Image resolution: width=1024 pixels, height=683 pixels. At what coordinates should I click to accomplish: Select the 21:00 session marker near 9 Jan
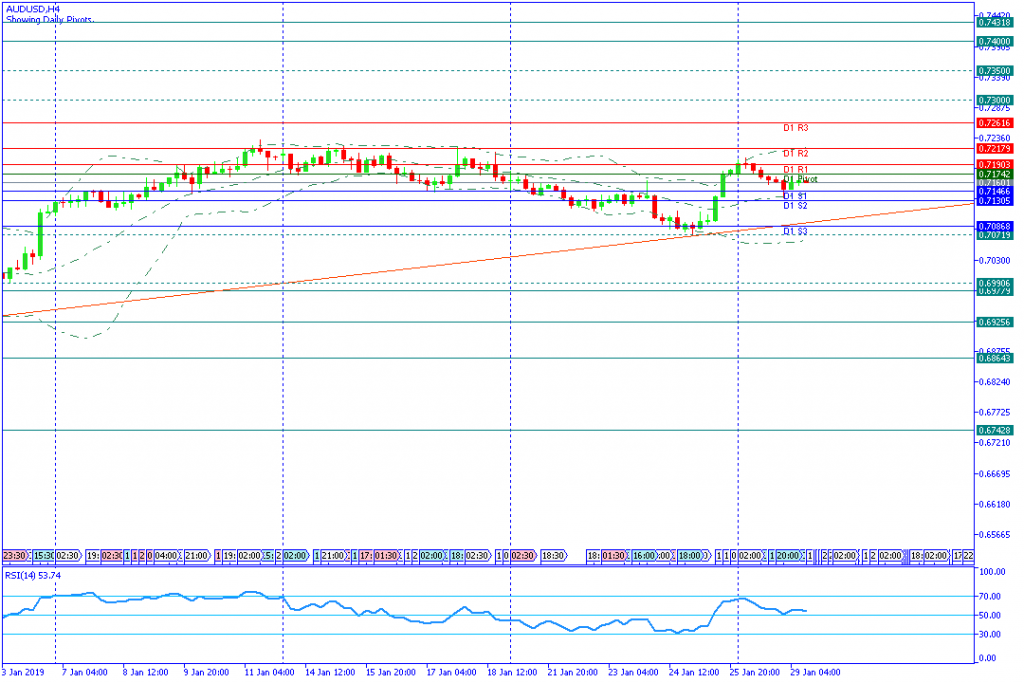point(196,556)
